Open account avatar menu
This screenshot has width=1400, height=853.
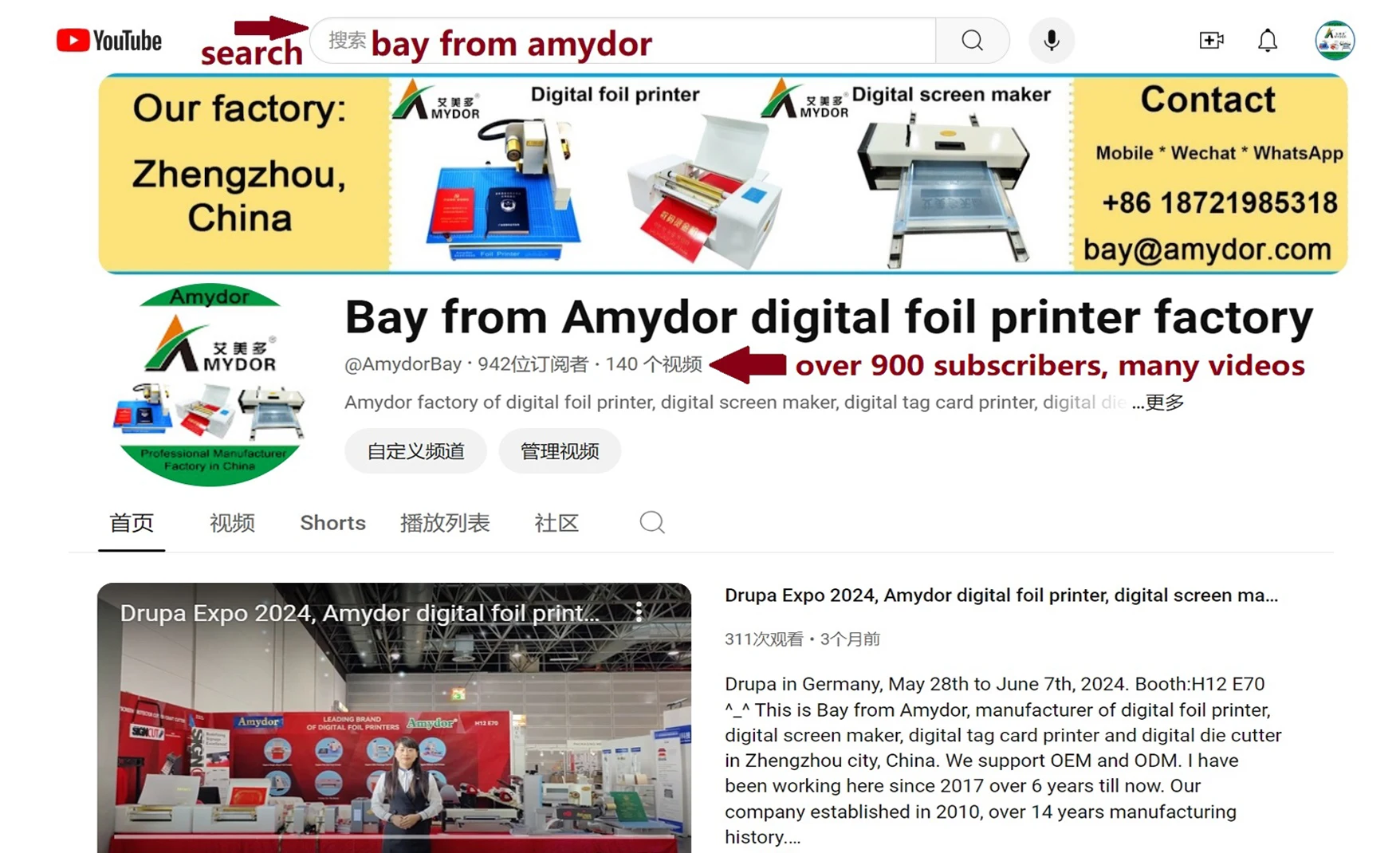(1335, 40)
